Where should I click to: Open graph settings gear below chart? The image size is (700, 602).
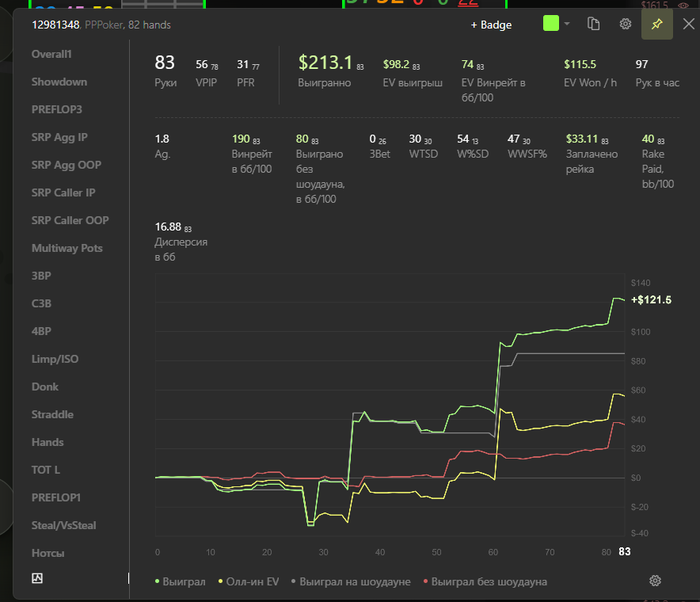(655, 581)
